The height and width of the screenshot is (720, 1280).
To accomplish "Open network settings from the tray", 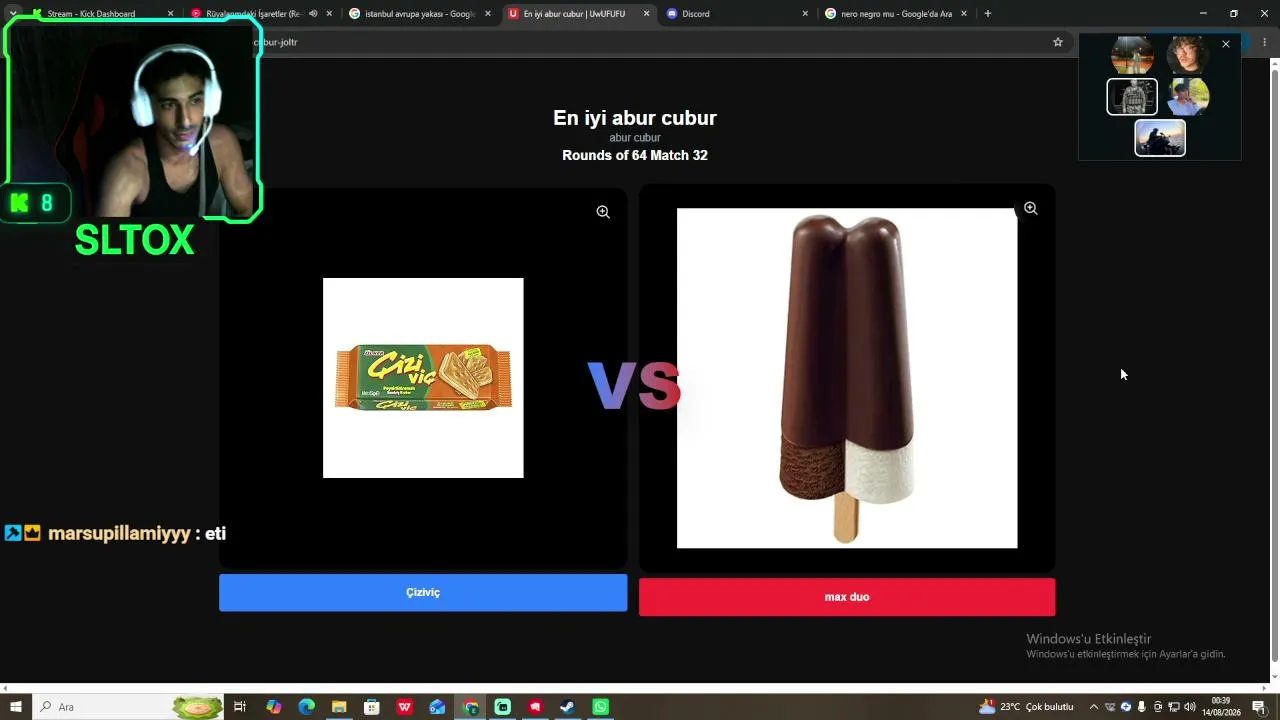I will (x=1174, y=707).
